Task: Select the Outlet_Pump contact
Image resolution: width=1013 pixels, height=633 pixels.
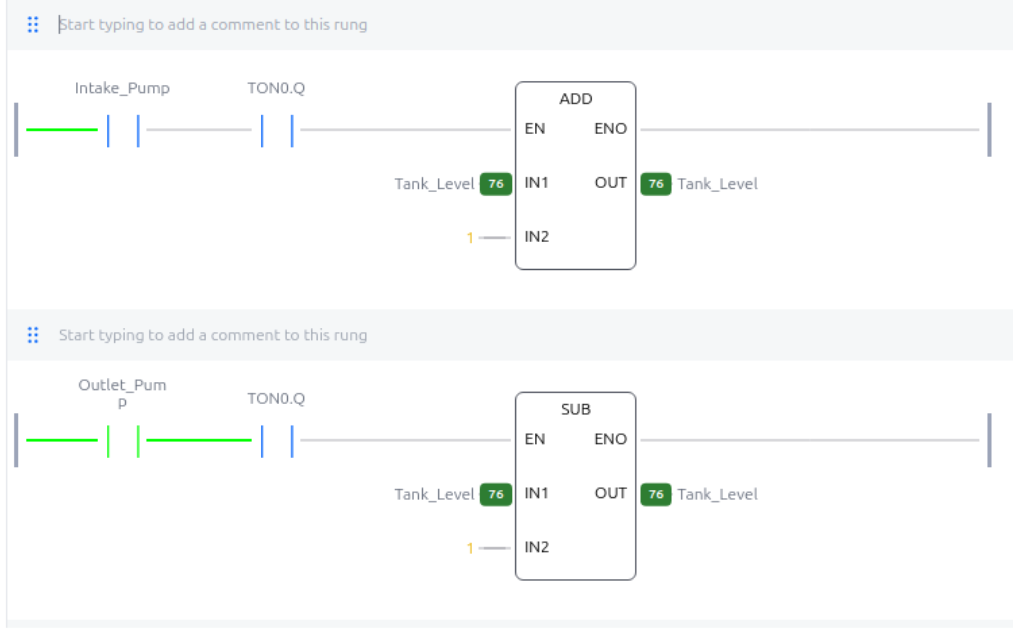Action: tap(123, 441)
